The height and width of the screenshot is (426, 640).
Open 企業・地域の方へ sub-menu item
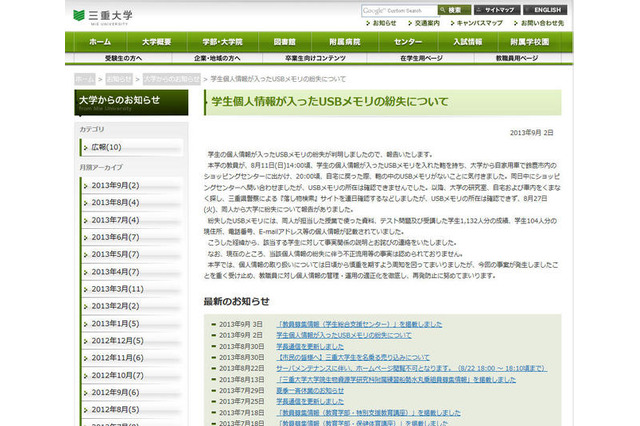[x=217, y=58]
